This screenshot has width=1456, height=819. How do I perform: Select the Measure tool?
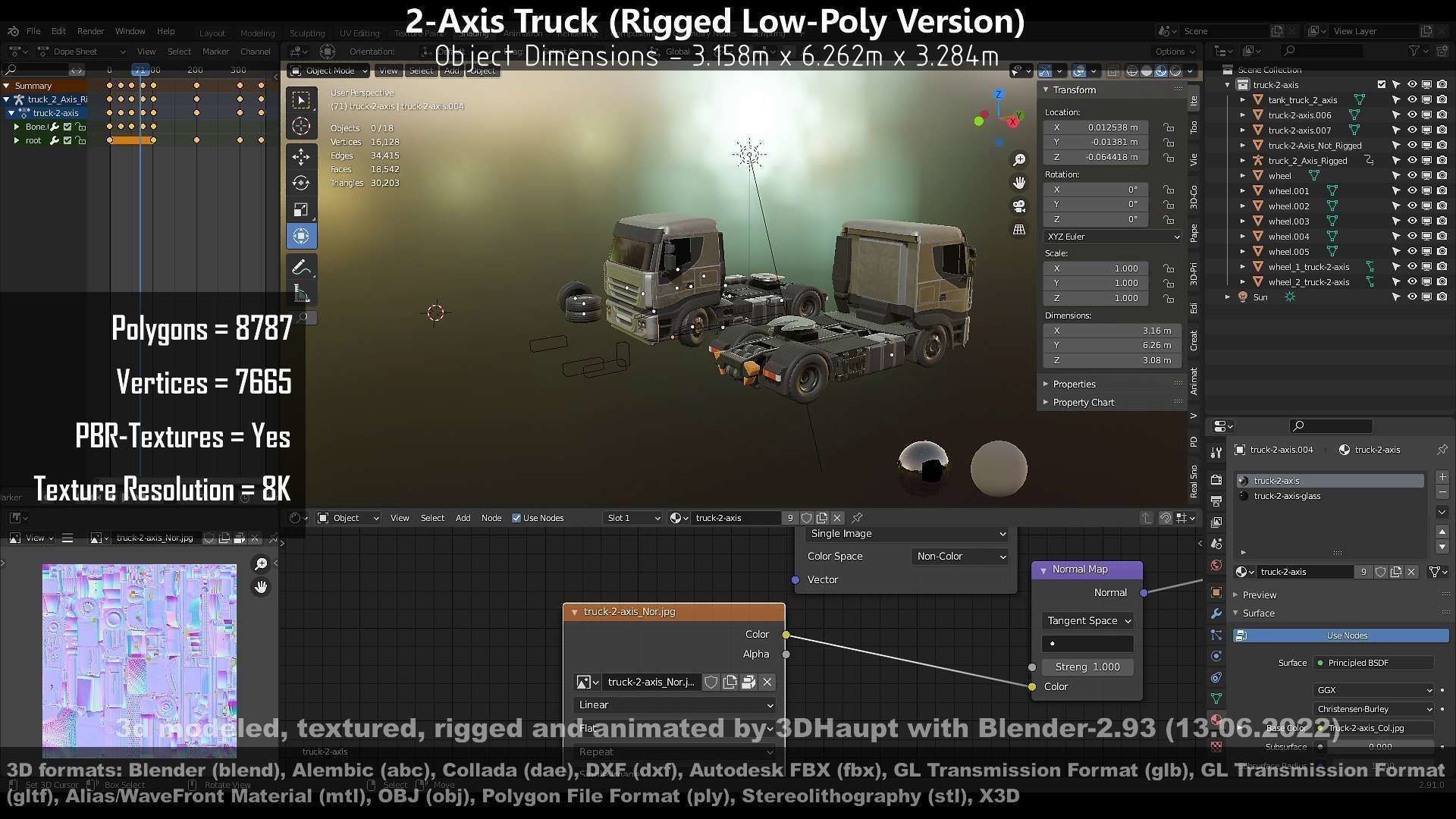(301, 294)
